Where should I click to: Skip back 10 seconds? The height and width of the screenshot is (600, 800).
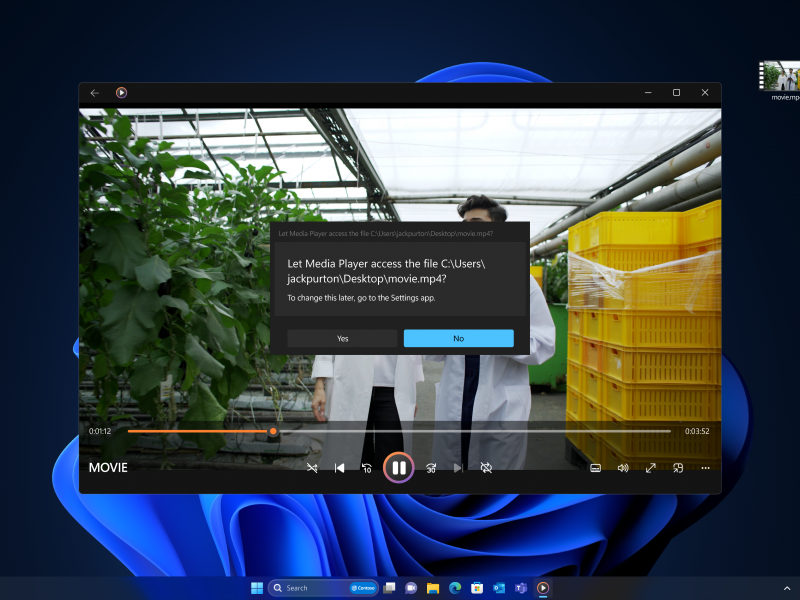pos(367,467)
